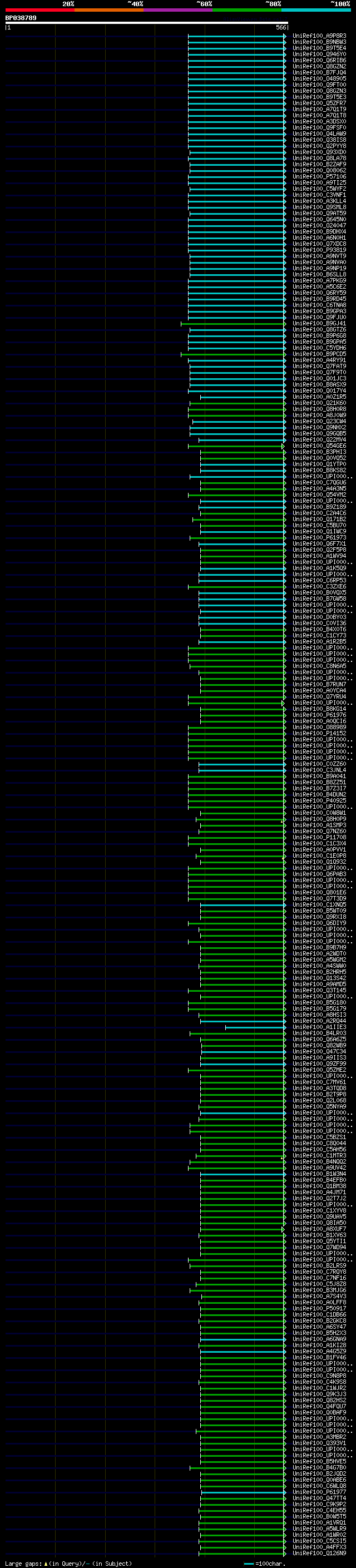Click the white query sequence bar
Image resolution: width=356 pixels, height=1568 pixels.
pos(146,23)
